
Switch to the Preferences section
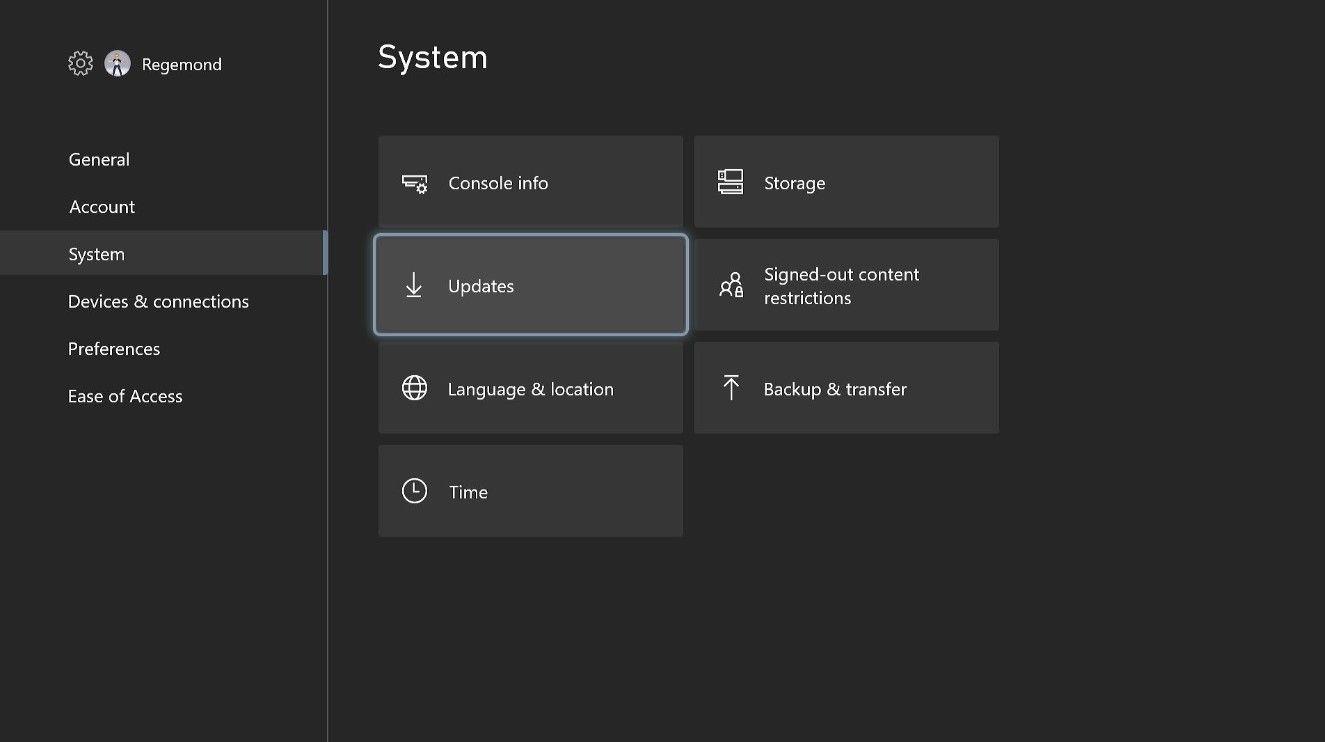[114, 348]
